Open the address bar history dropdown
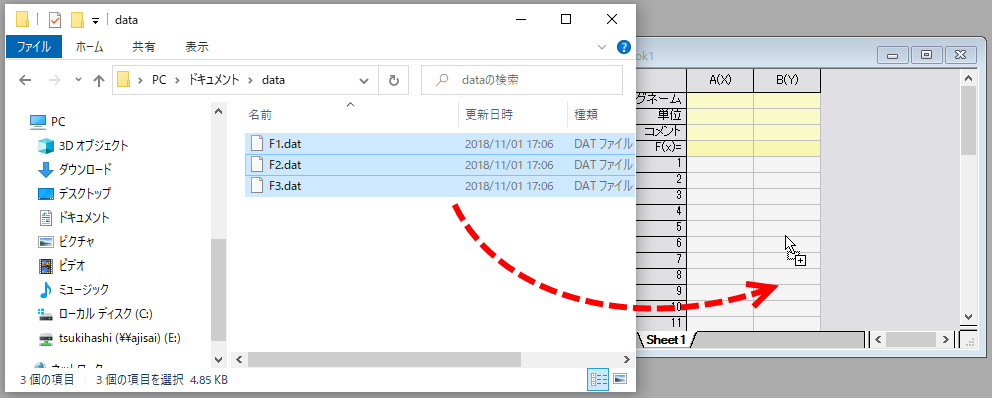 click(x=364, y=80)
